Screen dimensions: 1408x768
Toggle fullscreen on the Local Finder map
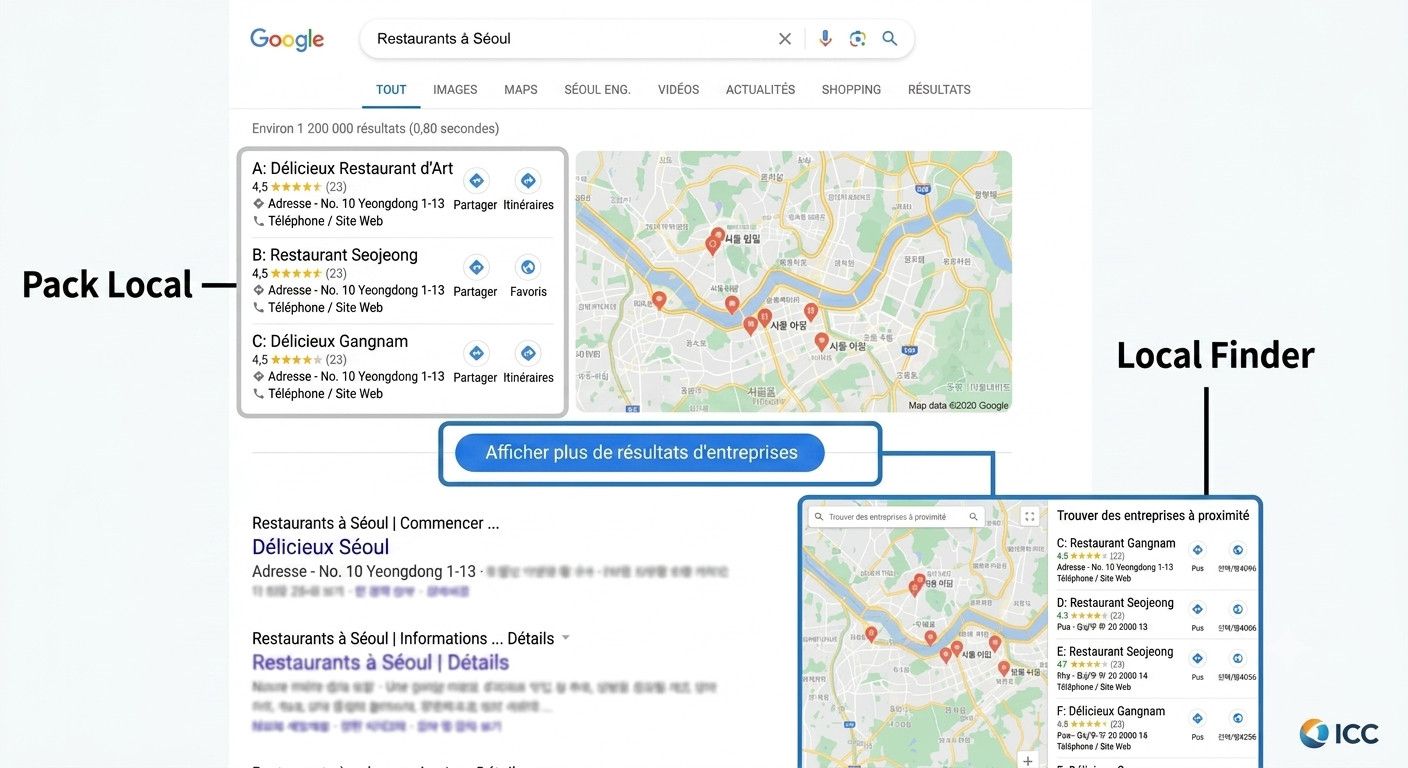[1030, 517]
